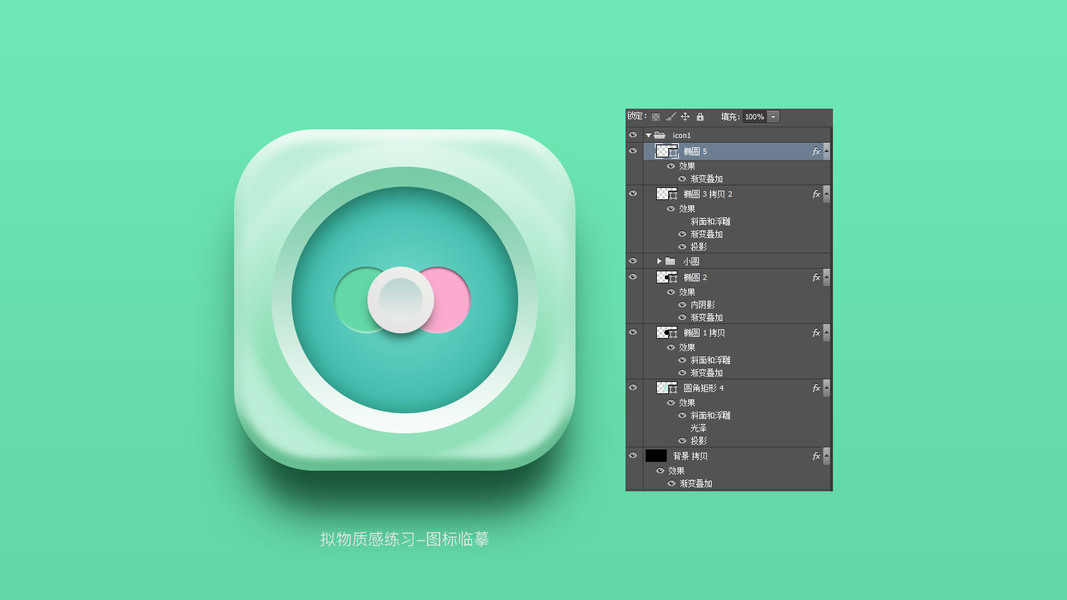The image size is (1067, 600).
Task: Click 渐变叠加 effect under 椭圆 1 拷贝
Action: pyautogui.click(x=706, y=373)
